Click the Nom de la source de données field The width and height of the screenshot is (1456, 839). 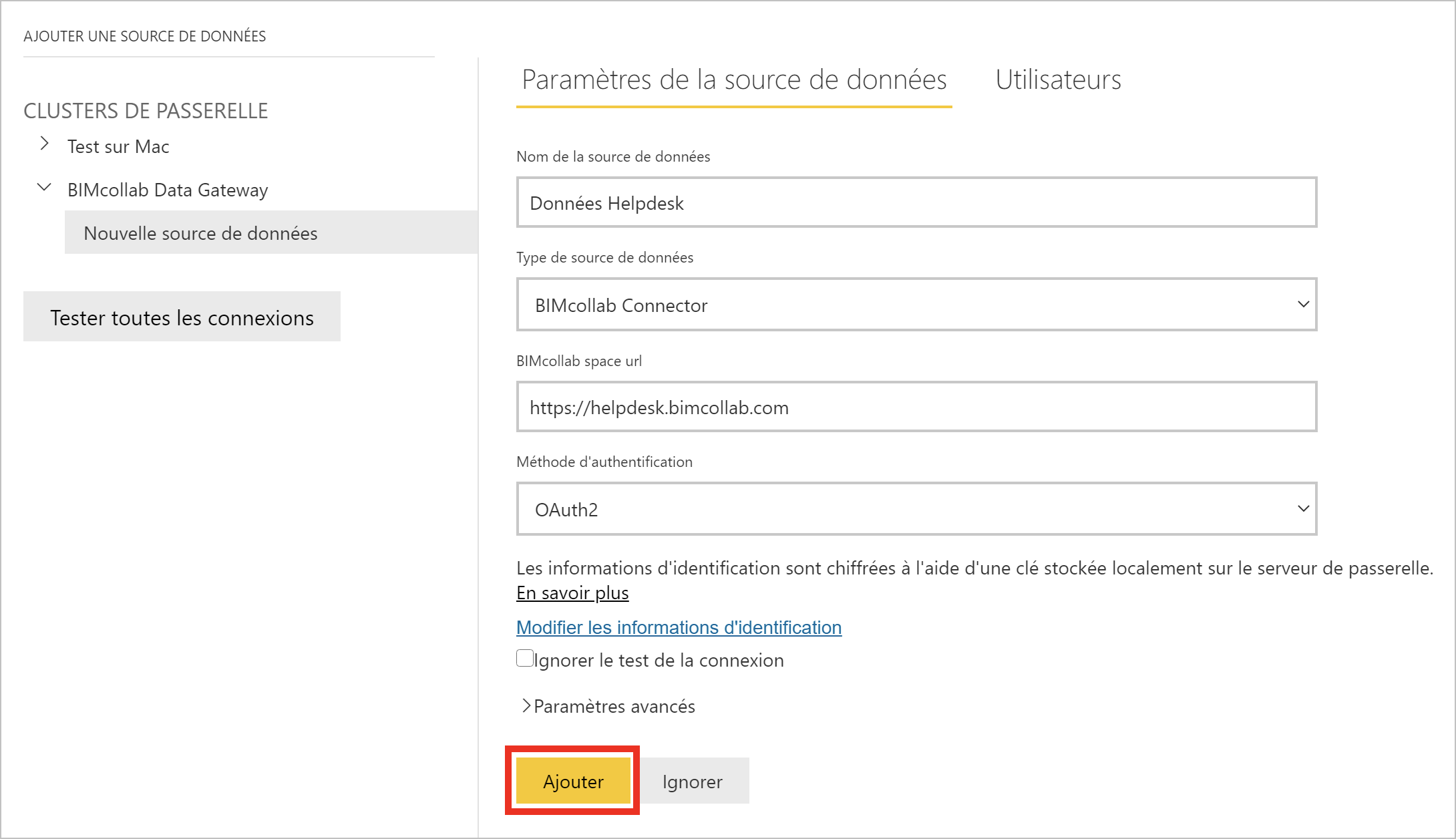[916, 202]
